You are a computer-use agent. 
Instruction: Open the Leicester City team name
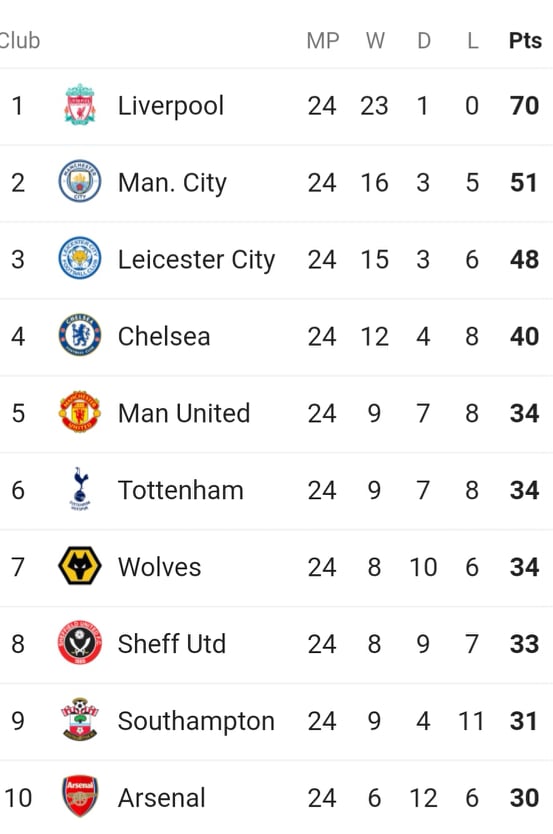pyautogui.click(x=196, y=260)
